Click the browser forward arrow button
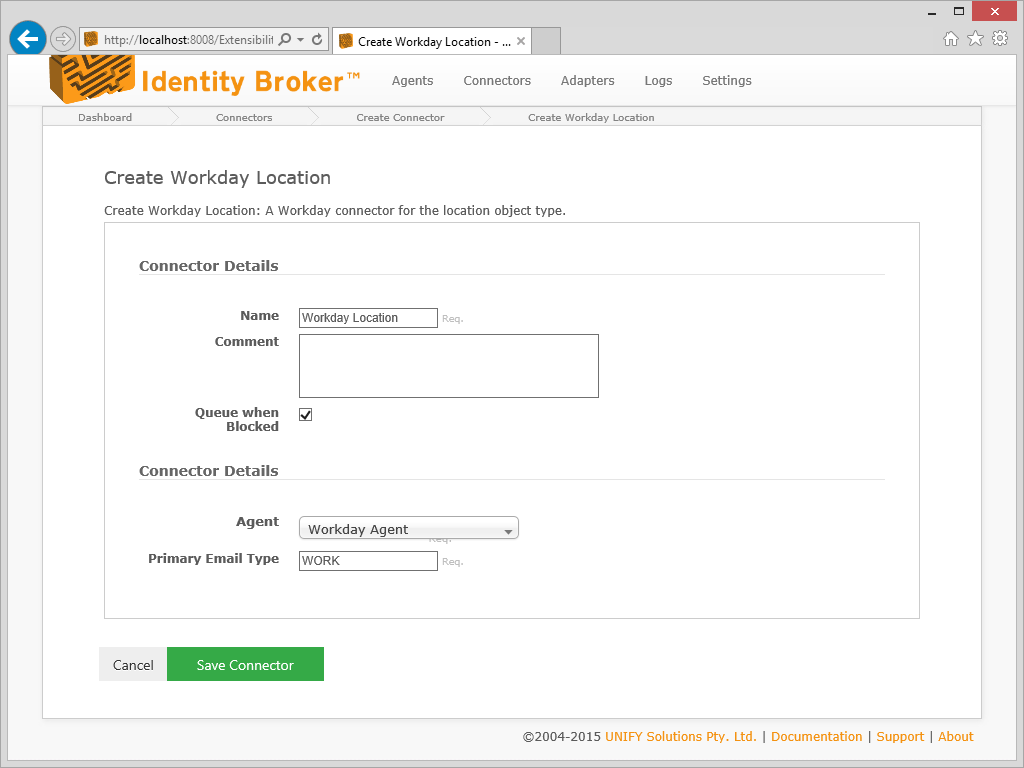This screenshot has height=768, width=1024. [x=63, y=39]
